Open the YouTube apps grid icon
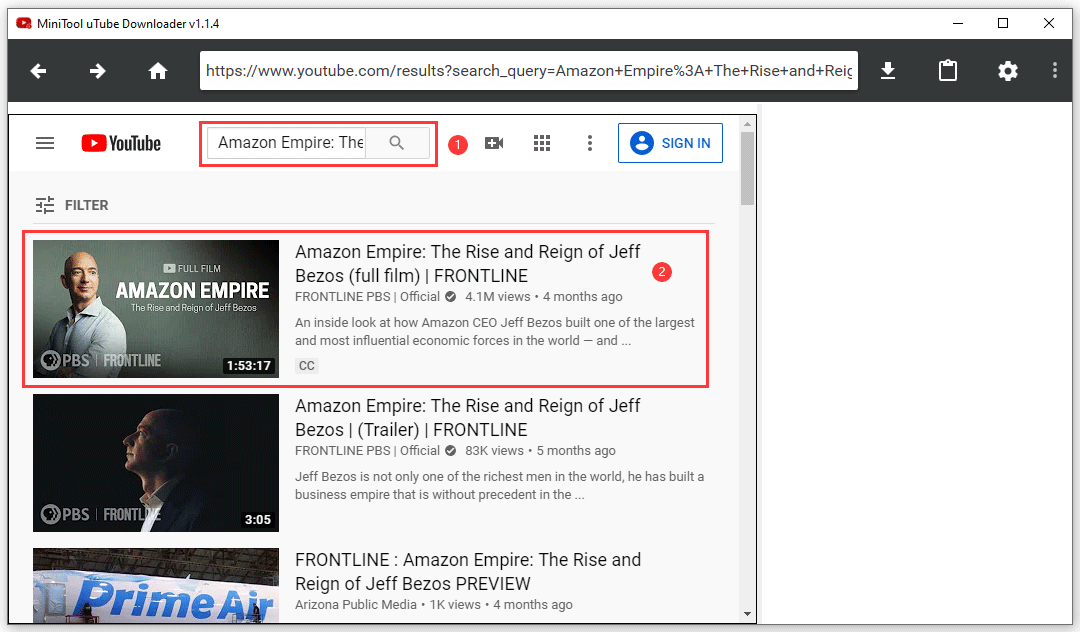 pyautogui.click(x=542, y=142)
